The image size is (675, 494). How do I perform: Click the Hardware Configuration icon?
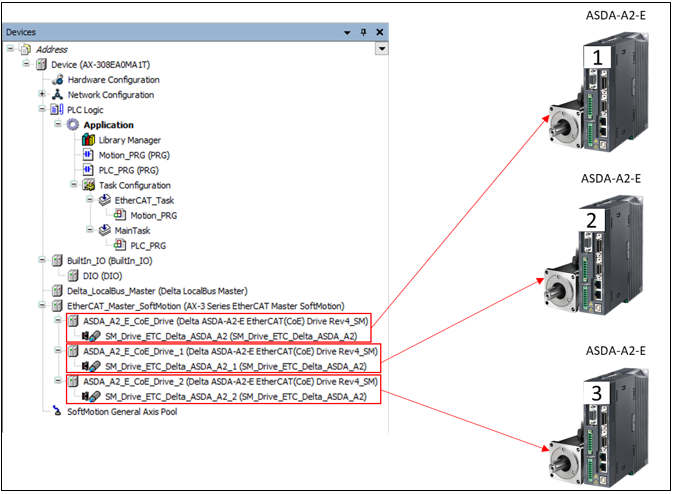tap(58, 80)
